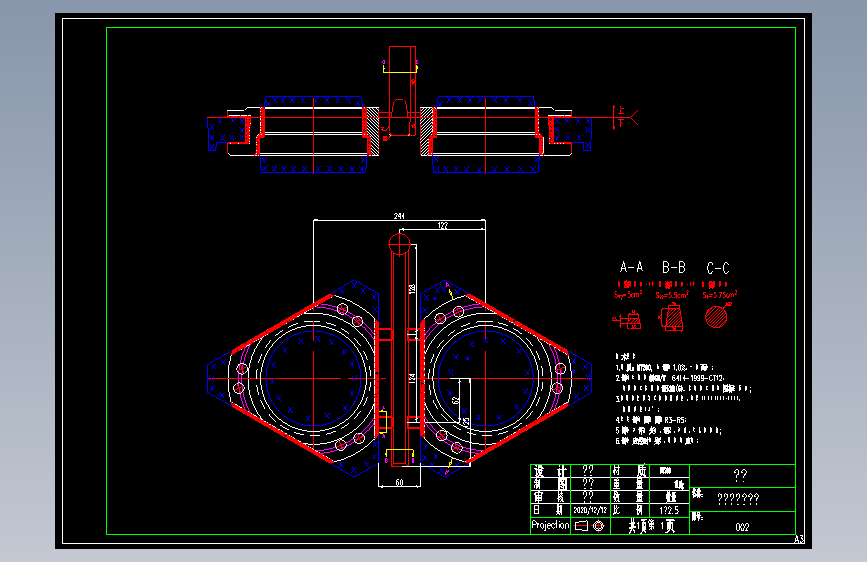Click the 2020/12/12 date cell
Viewport: 867px width, 562px height.
coord(590,510)
